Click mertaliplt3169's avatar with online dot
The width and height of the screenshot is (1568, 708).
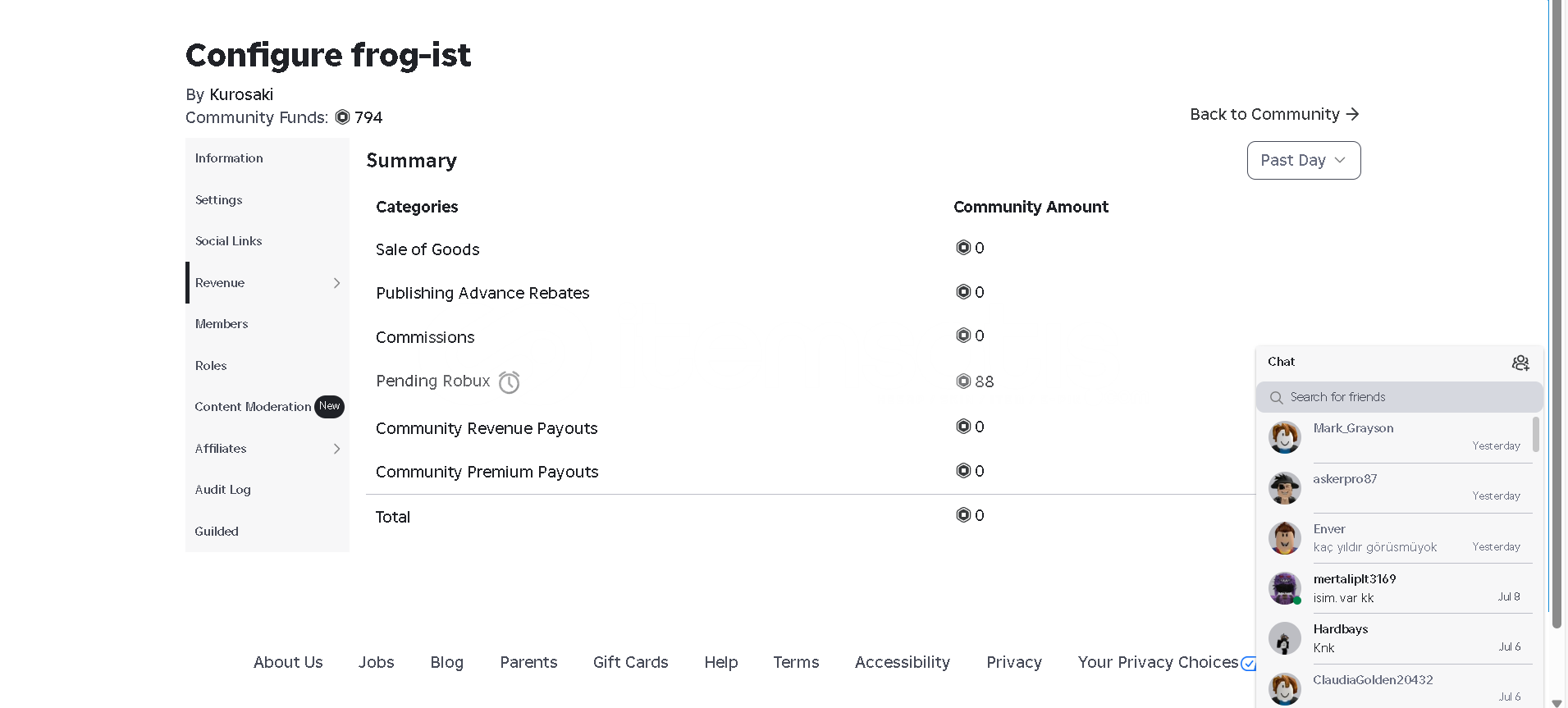1284,588
